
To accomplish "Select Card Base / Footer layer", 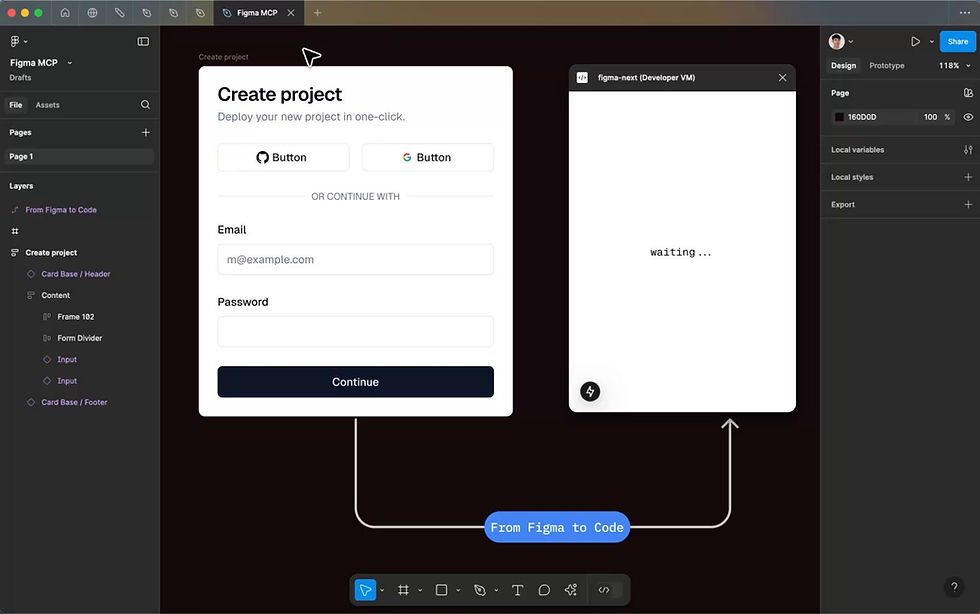I will coord(74,402).
